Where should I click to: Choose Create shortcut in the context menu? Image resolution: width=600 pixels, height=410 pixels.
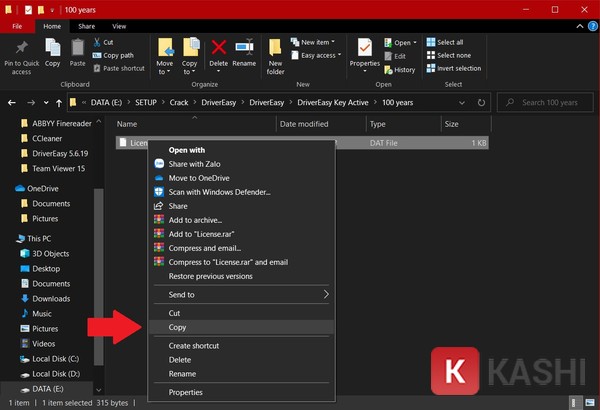point(241,346)
